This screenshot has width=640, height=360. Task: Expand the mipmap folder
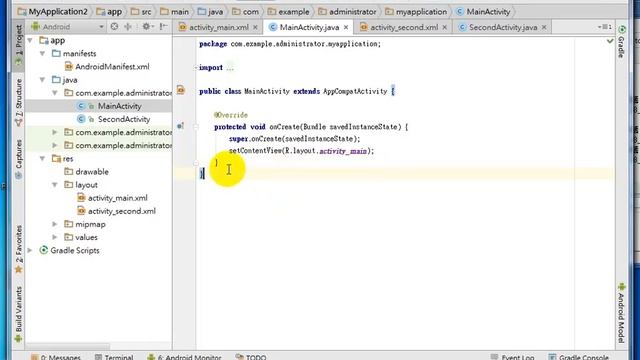(55, 224)
